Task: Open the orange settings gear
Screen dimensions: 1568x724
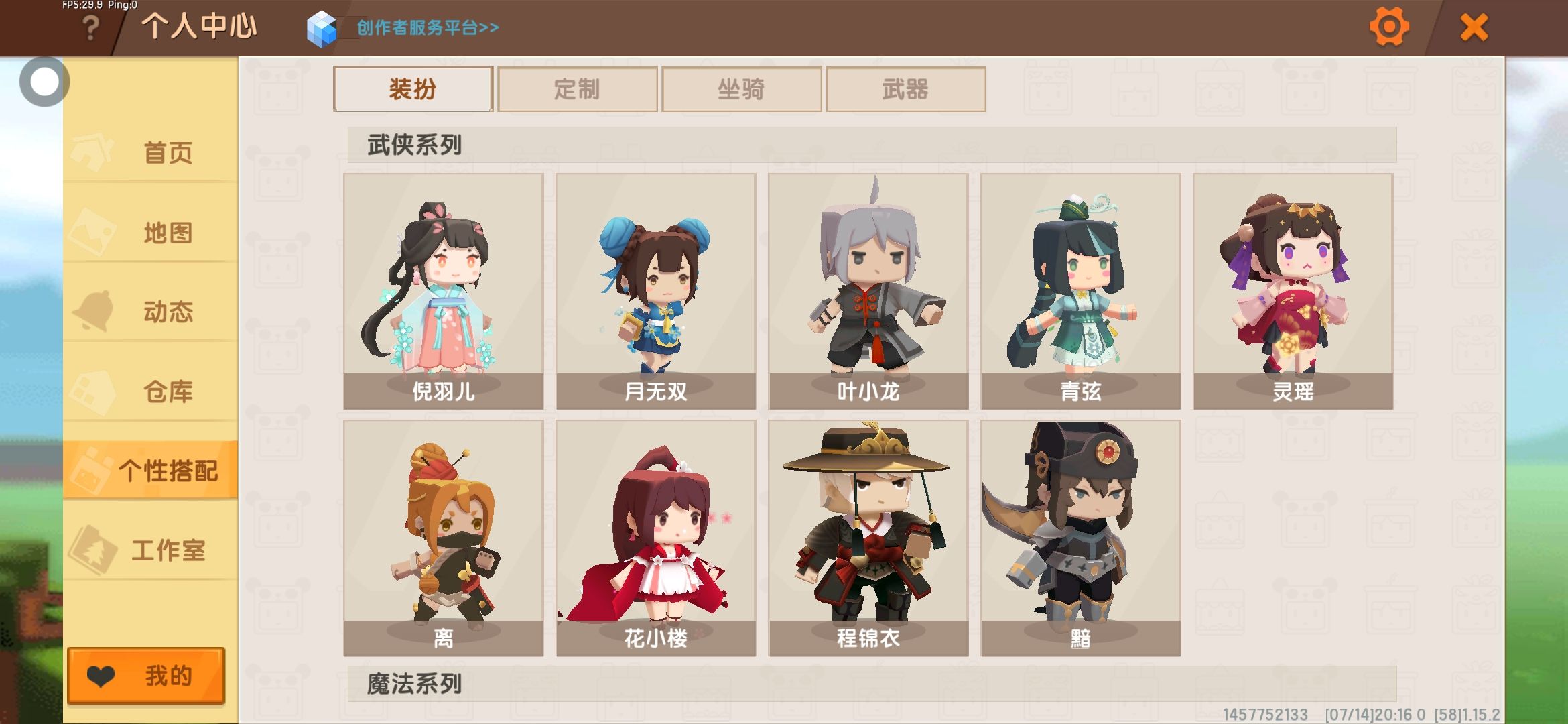Action: tap(1388, 27)
